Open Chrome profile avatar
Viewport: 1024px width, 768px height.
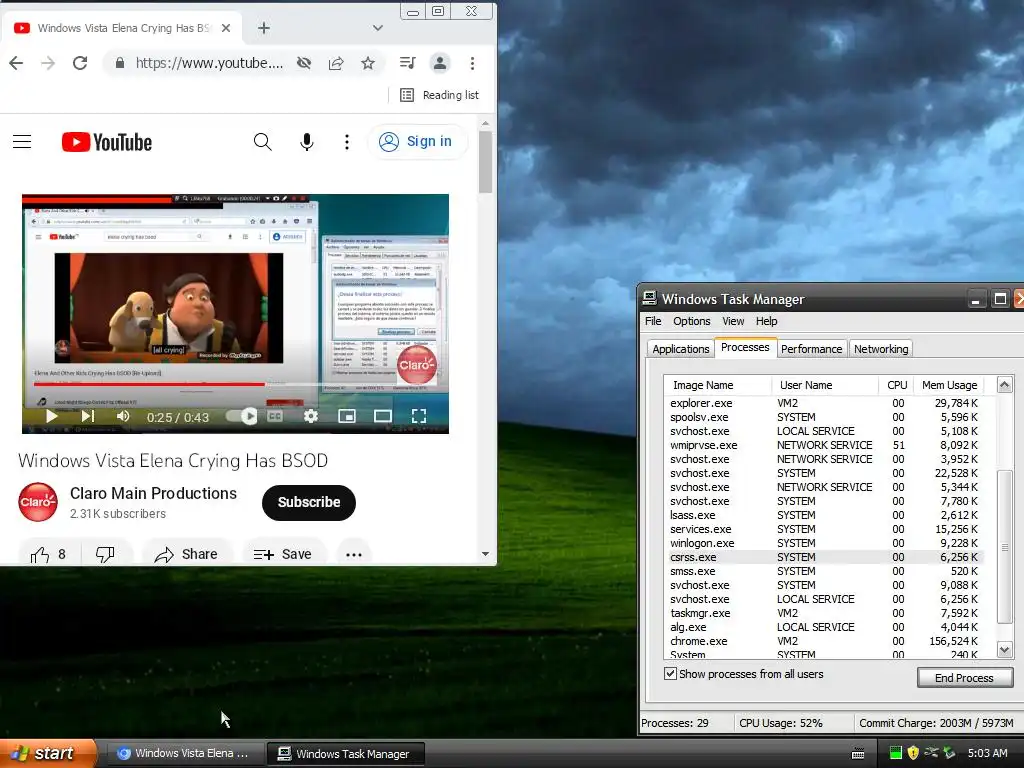[440, 63]
